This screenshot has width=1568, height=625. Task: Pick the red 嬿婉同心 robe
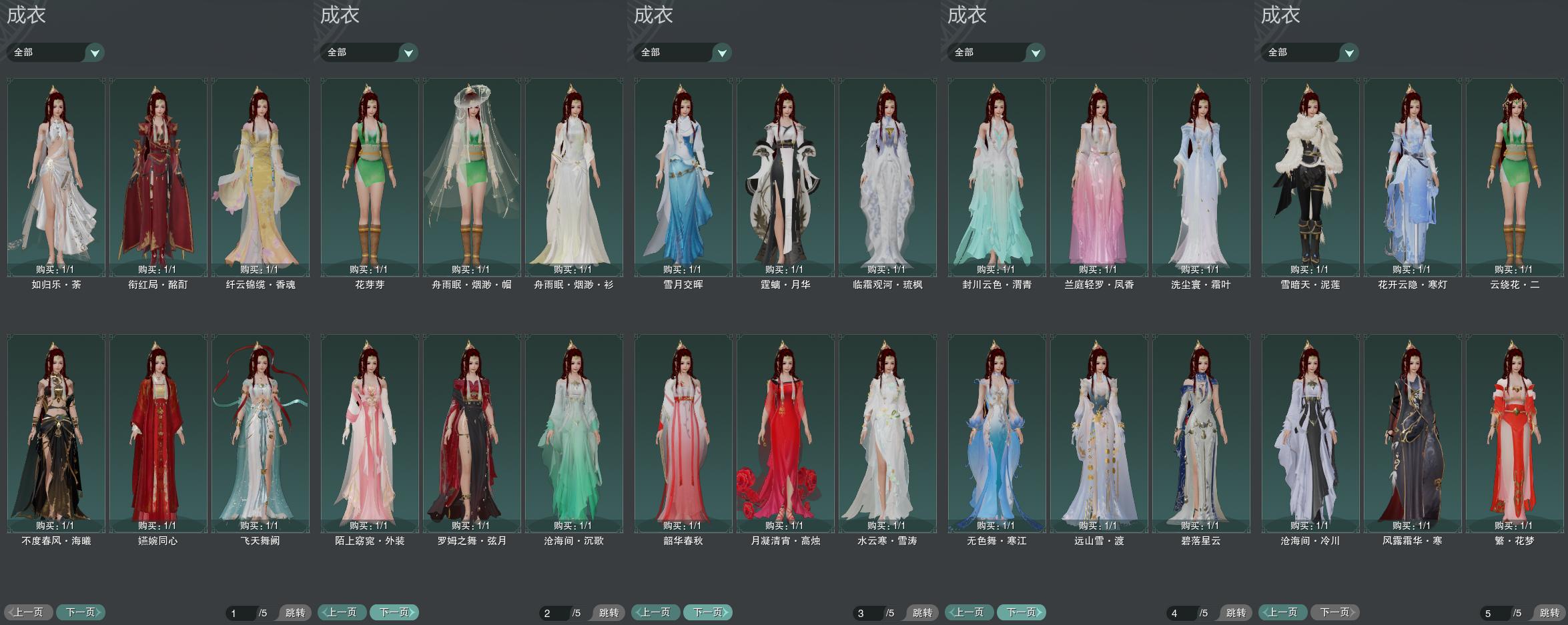tap(158, 433)
